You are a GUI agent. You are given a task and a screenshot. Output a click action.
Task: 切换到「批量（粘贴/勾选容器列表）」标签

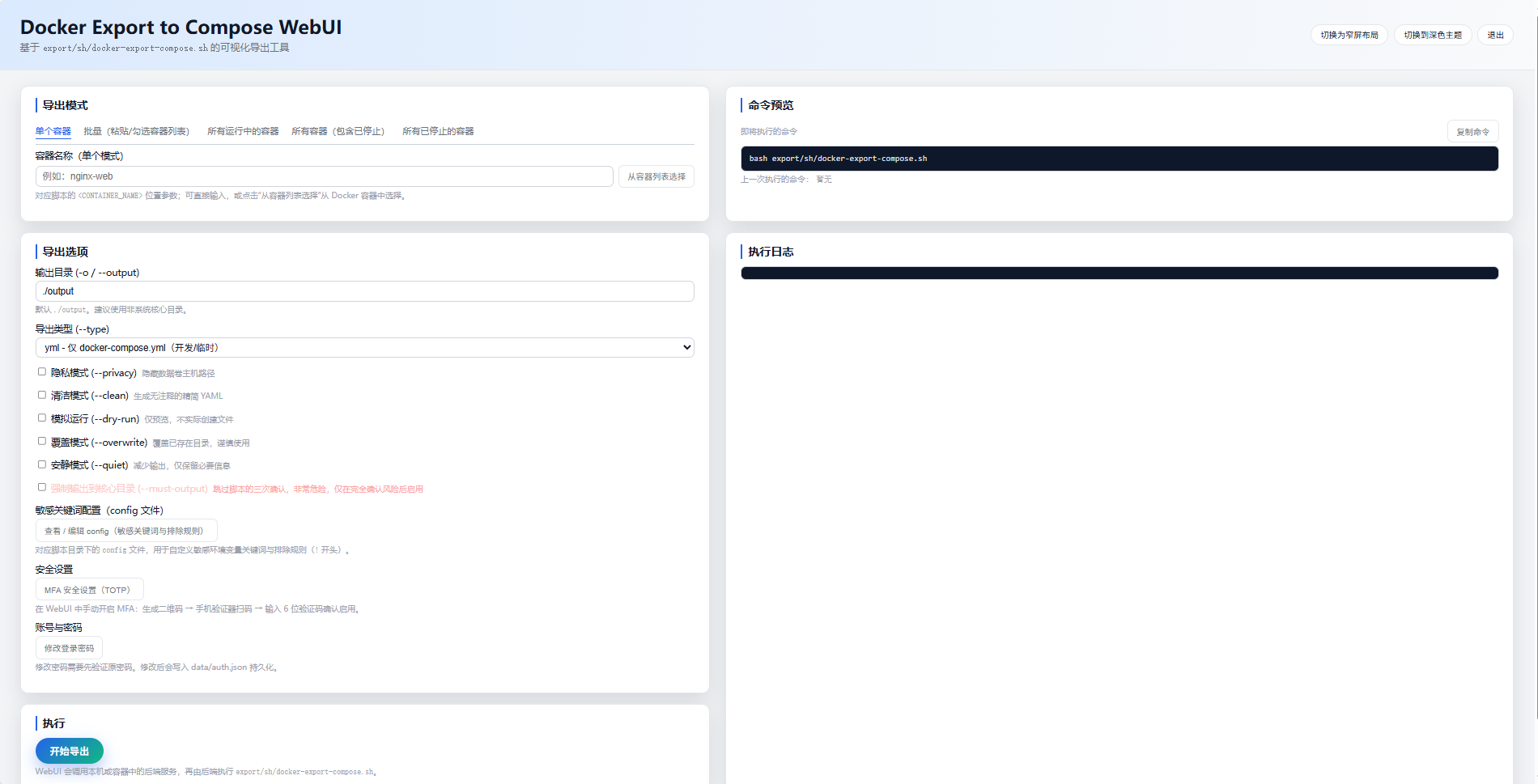(138, 131)
